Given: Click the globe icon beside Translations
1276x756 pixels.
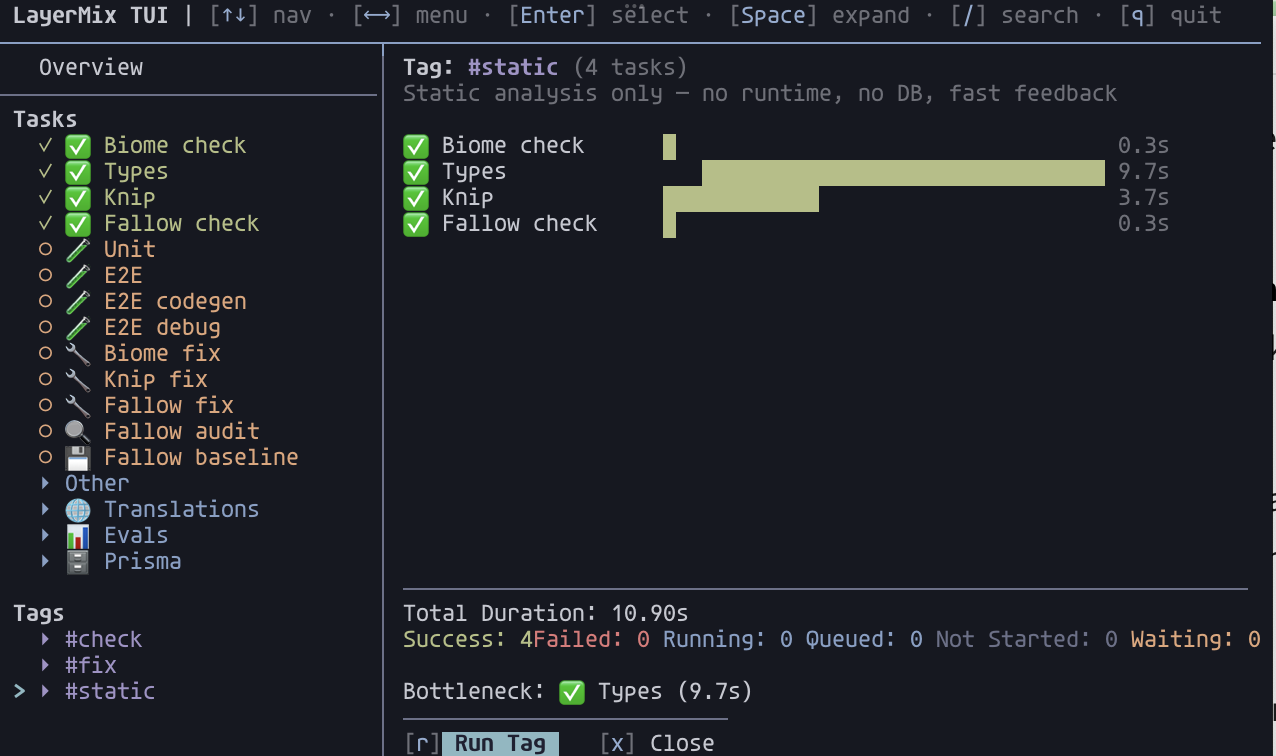Looking at the screenshot, I should tap(78, 510).
